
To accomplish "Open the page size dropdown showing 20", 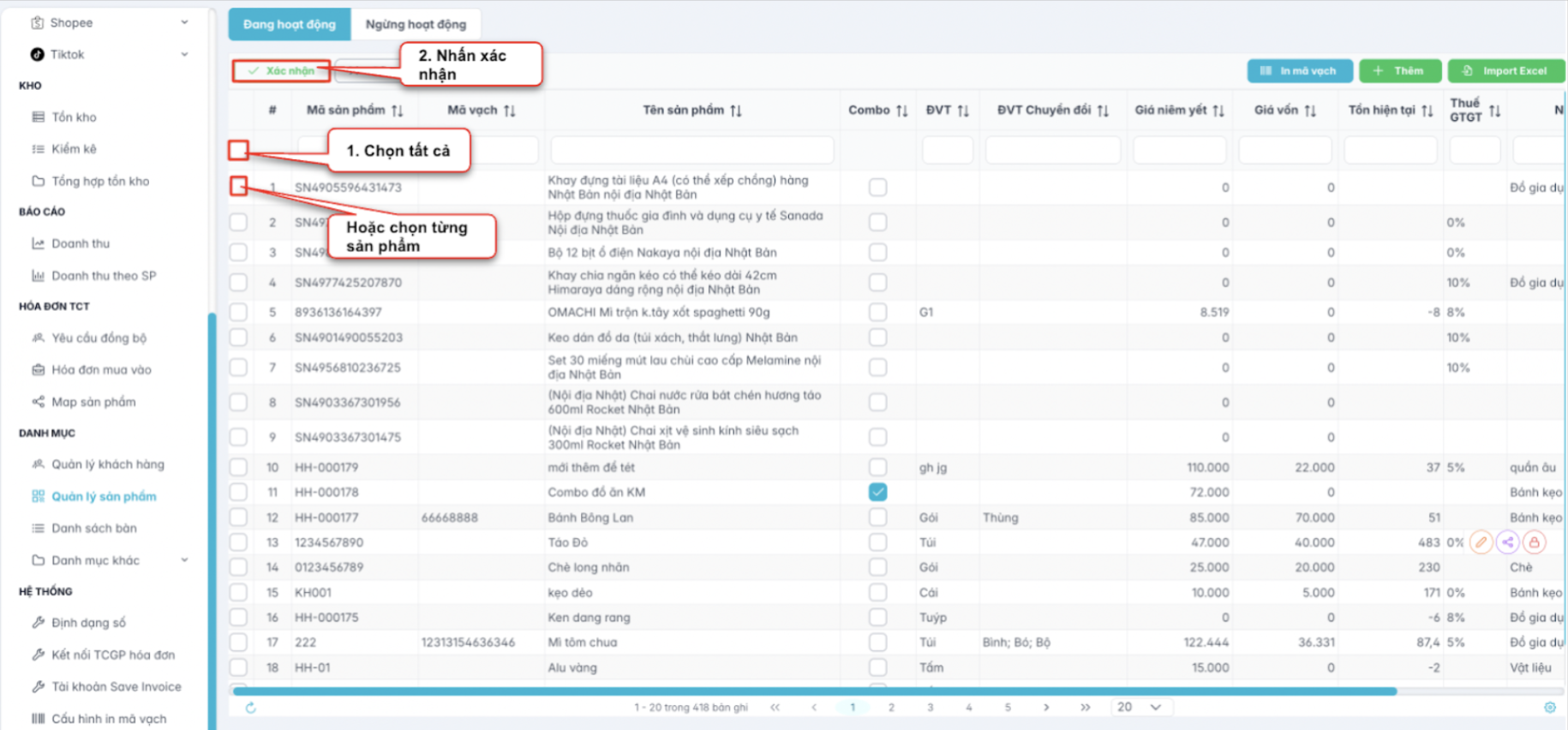I will tap(1139, 708).
